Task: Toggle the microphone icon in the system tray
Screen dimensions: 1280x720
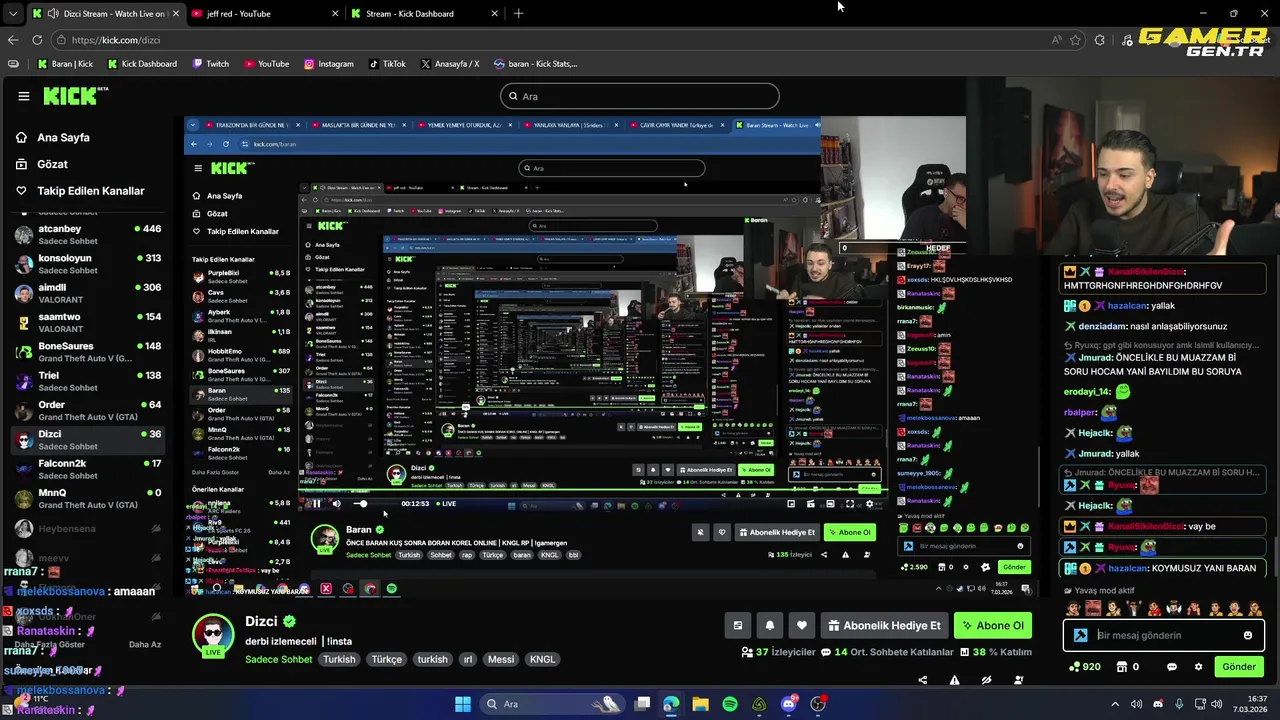Action: pyautogui.click(x=1179, y=704)
